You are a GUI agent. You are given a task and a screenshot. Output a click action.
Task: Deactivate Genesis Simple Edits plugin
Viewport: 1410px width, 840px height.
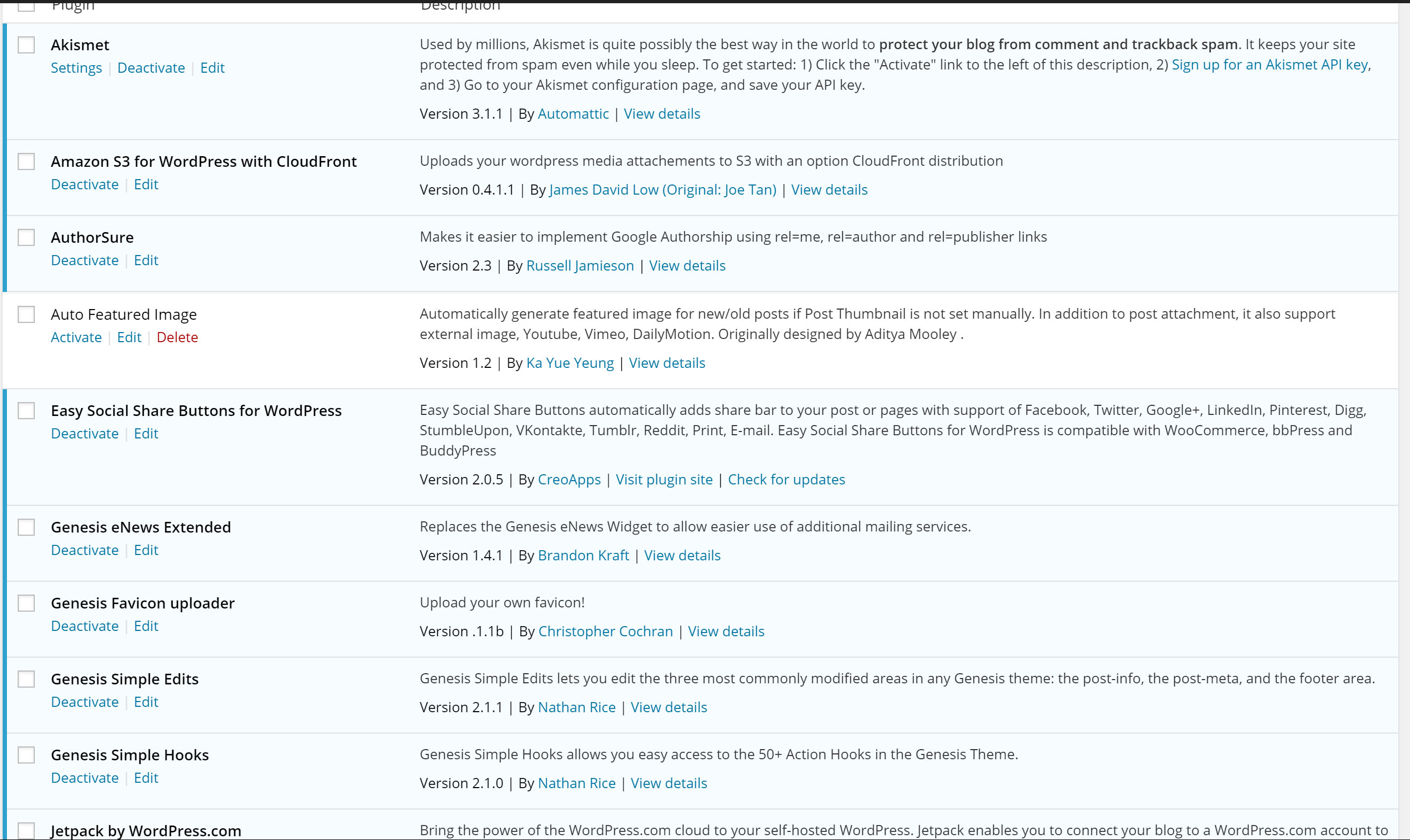tap(85, 702)
